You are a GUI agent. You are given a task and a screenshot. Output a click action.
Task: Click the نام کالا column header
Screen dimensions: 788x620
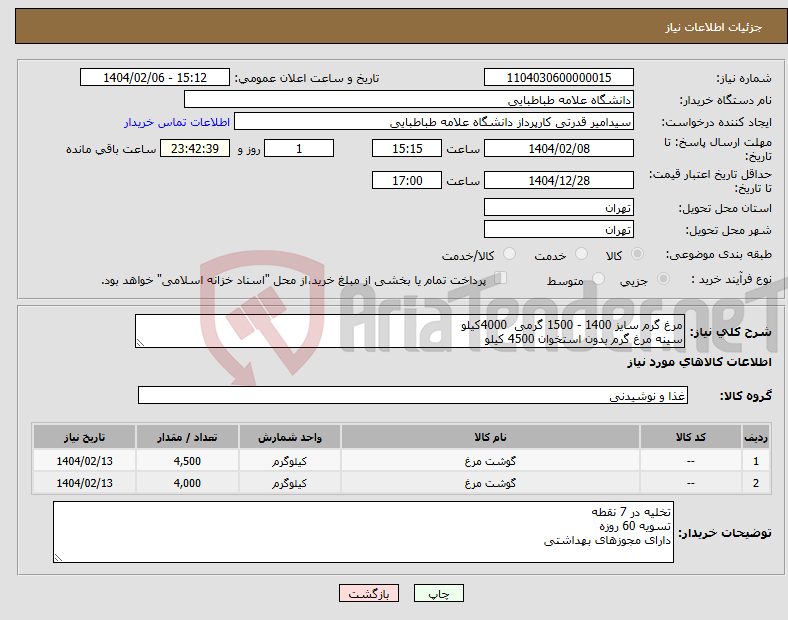click(x=490, y=437)
